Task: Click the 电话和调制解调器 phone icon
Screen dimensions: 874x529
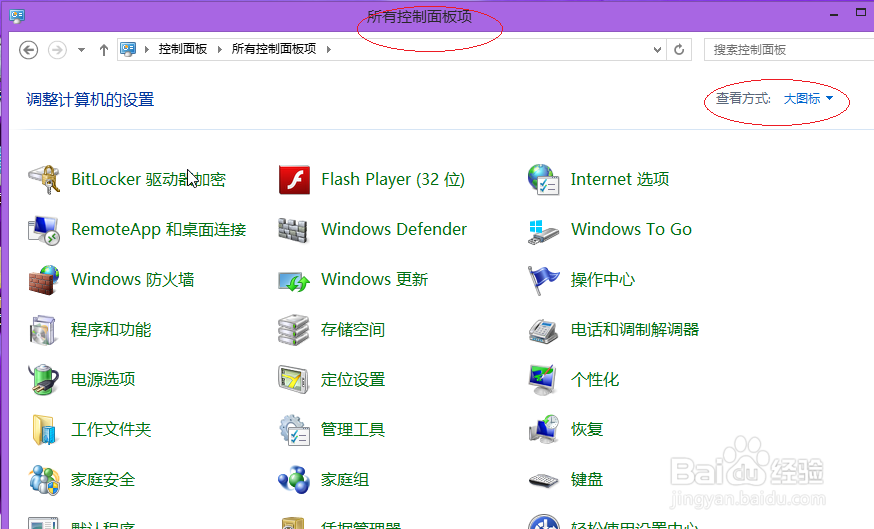Action: pos(543,331)
